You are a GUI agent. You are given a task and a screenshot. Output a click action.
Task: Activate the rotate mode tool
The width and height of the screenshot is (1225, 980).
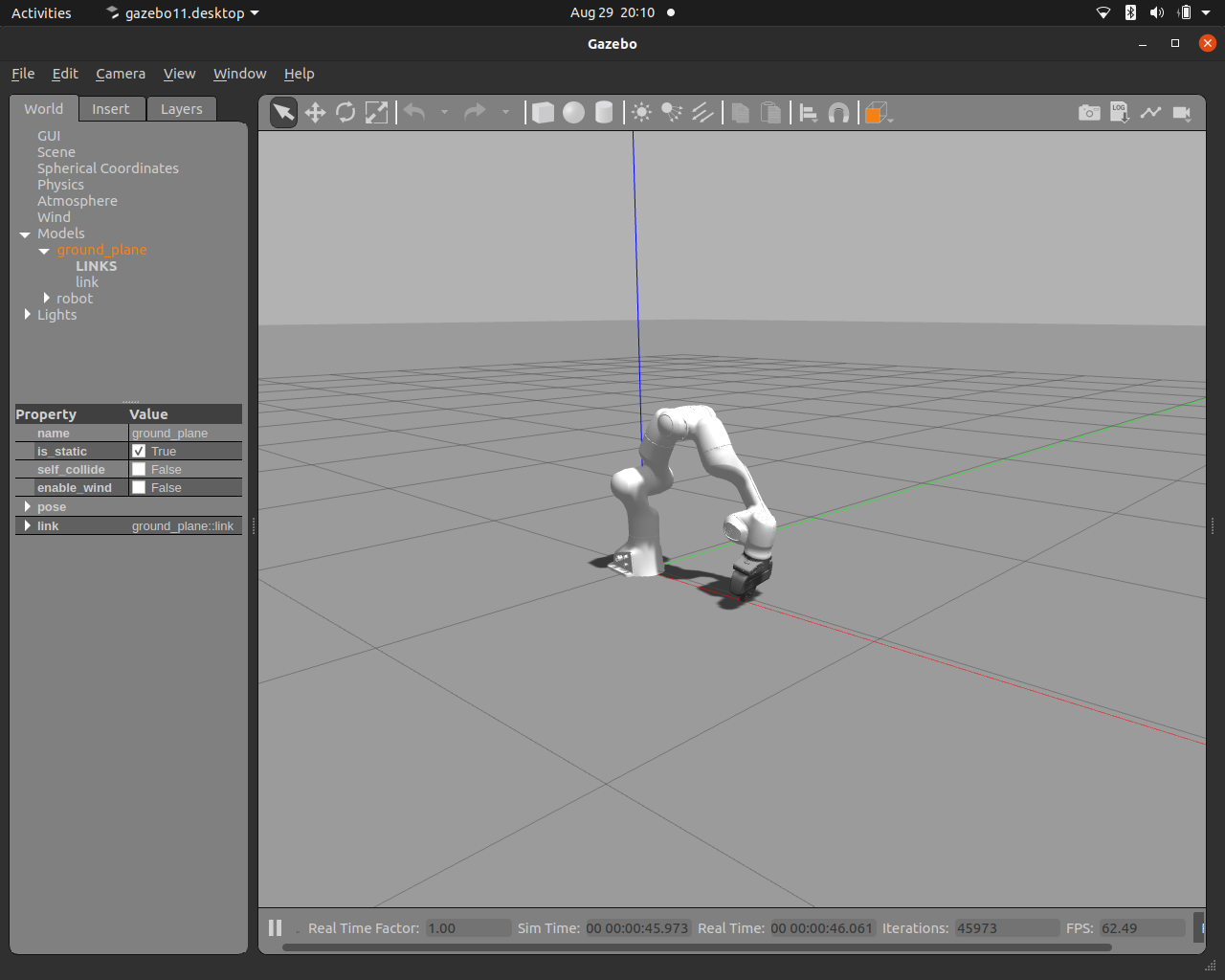pyautogui.click(x=345, y=113)
